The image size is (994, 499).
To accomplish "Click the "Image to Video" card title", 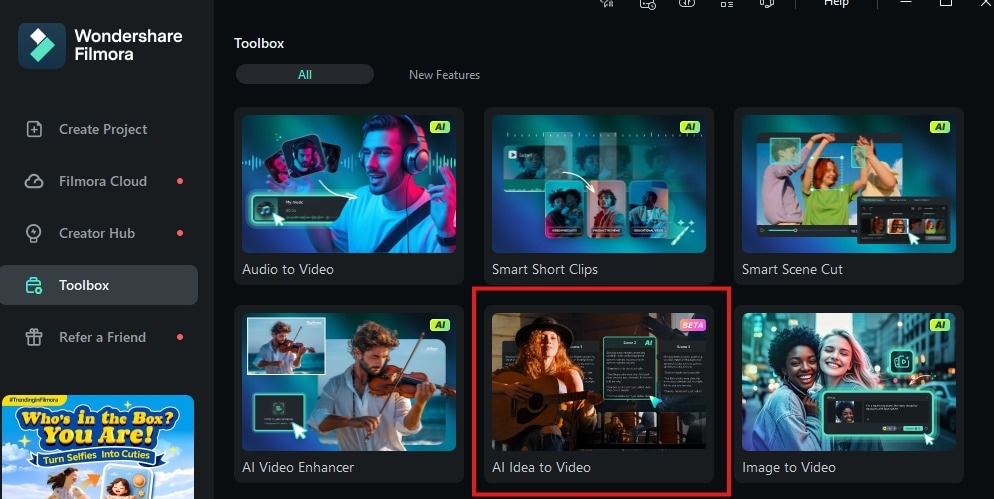I will [789, 467].
